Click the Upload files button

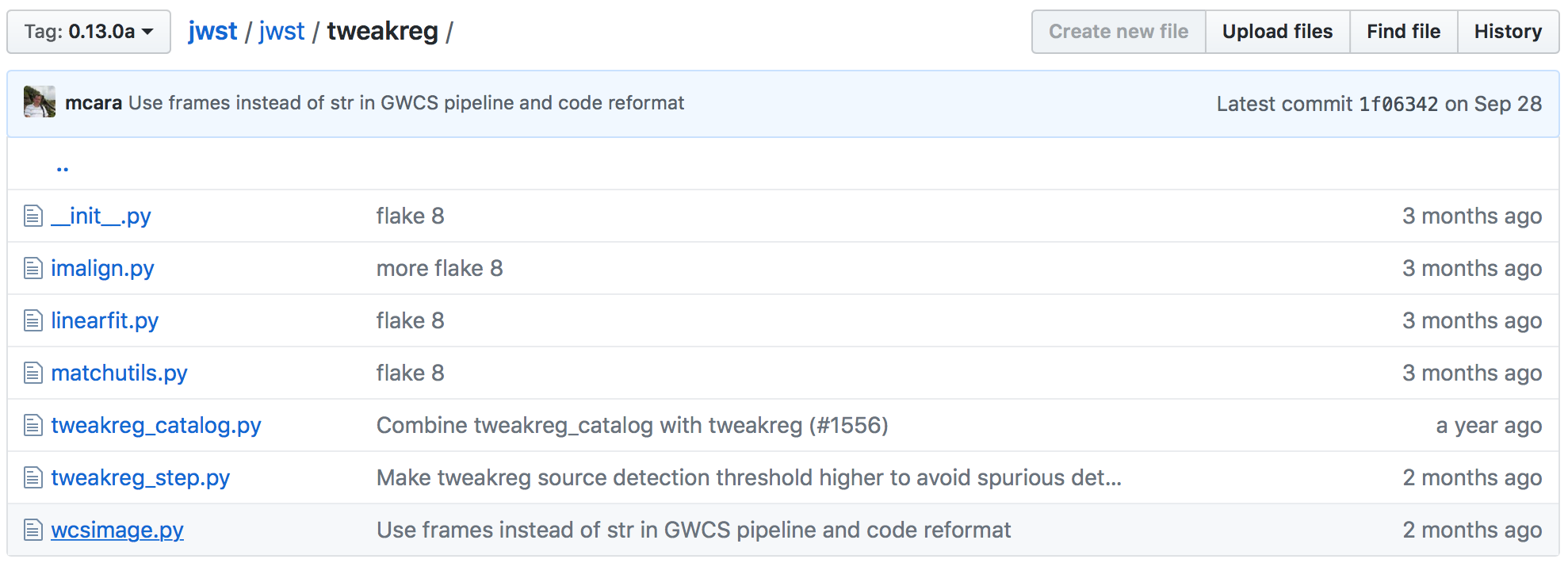(1276, 31)
